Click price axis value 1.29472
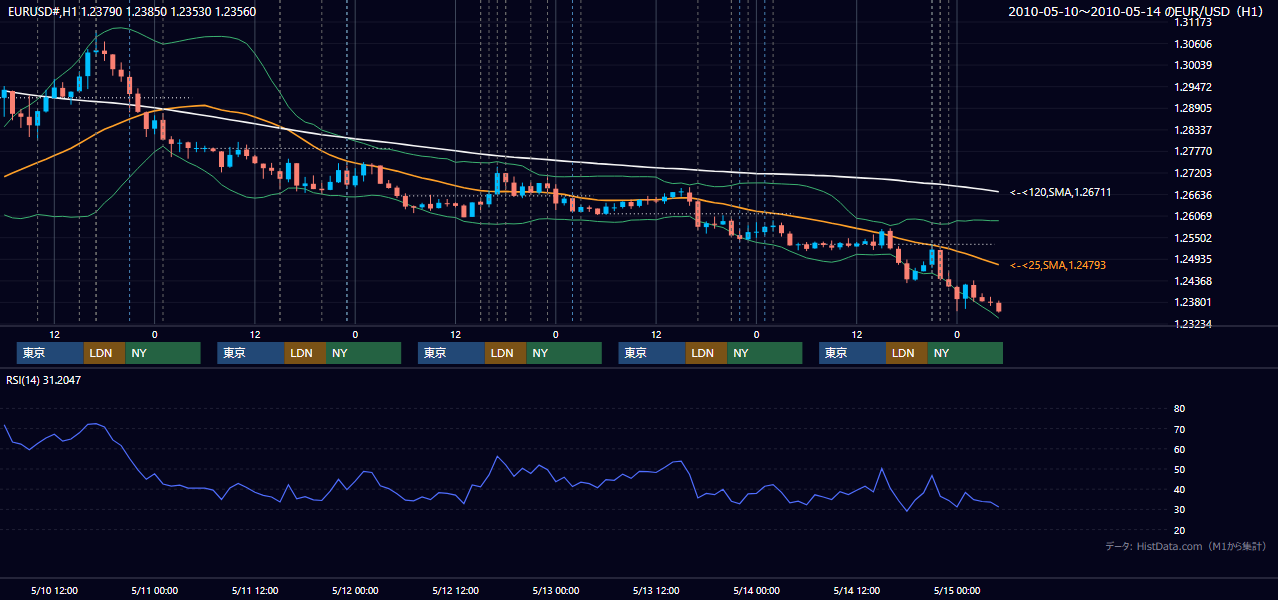 point(1194,87)
